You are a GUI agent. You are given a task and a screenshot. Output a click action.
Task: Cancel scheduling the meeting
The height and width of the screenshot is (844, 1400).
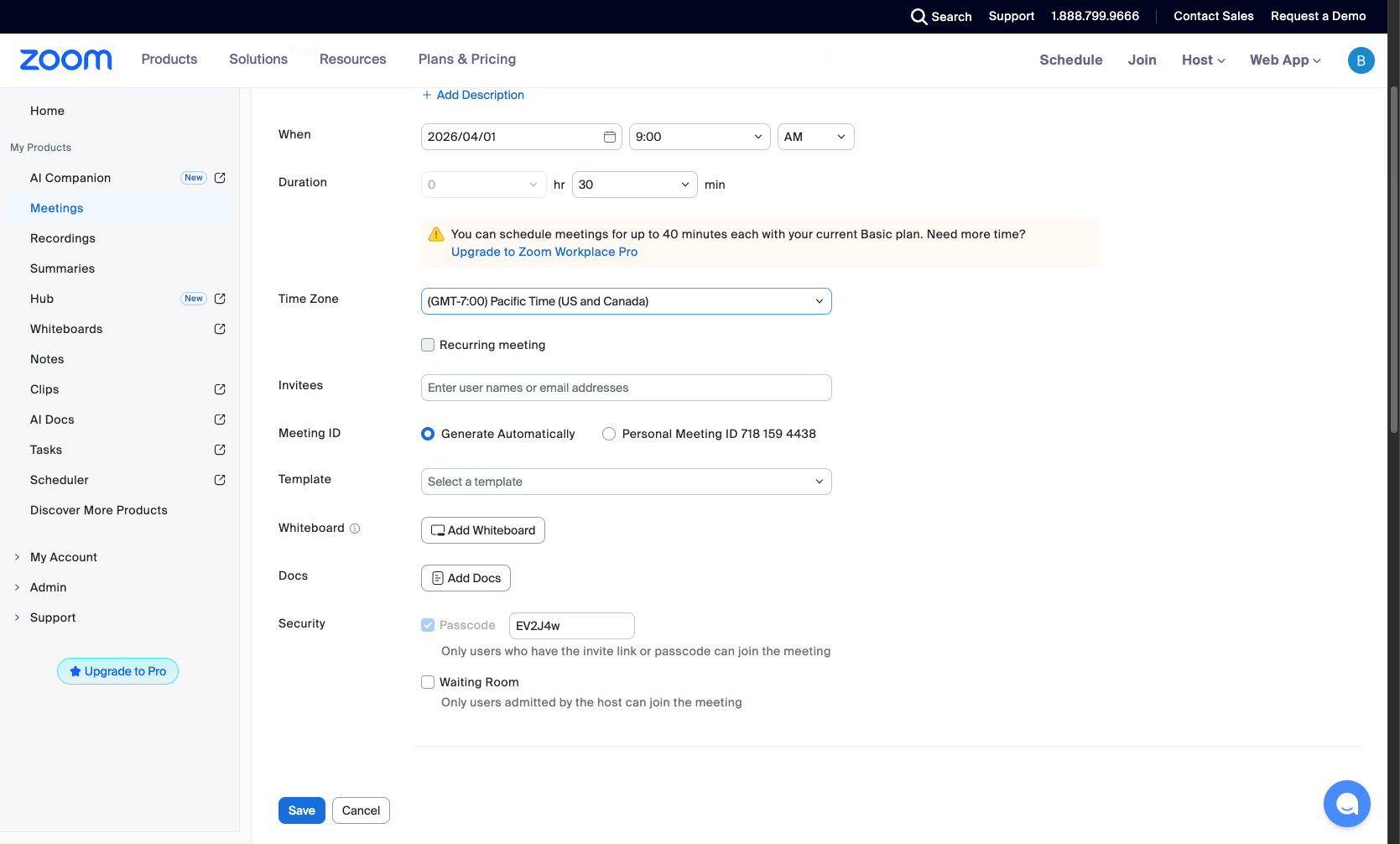point(362,810)
